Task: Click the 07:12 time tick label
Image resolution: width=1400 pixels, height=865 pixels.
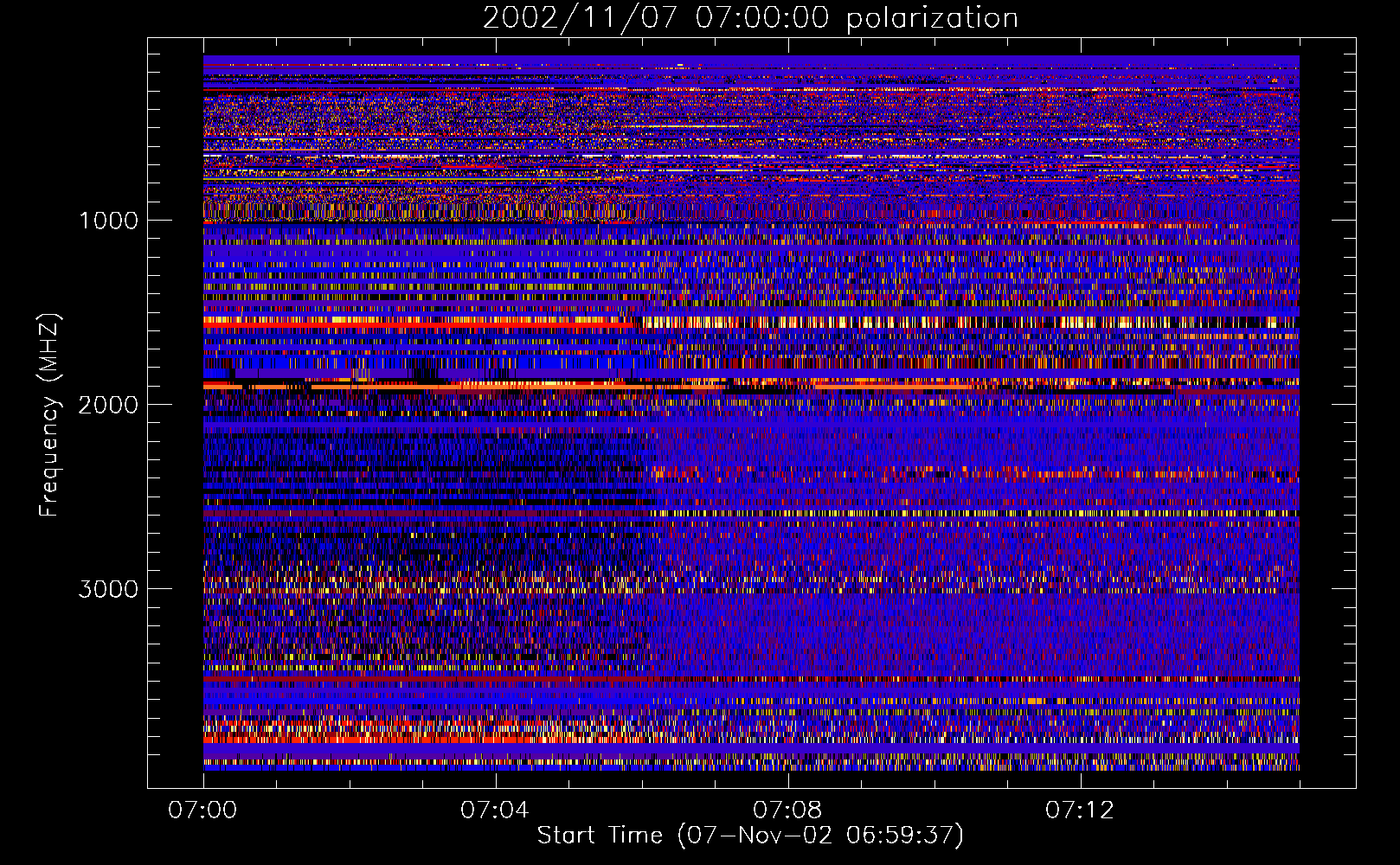Action: pyautogui.click(x=1080, y=811)
